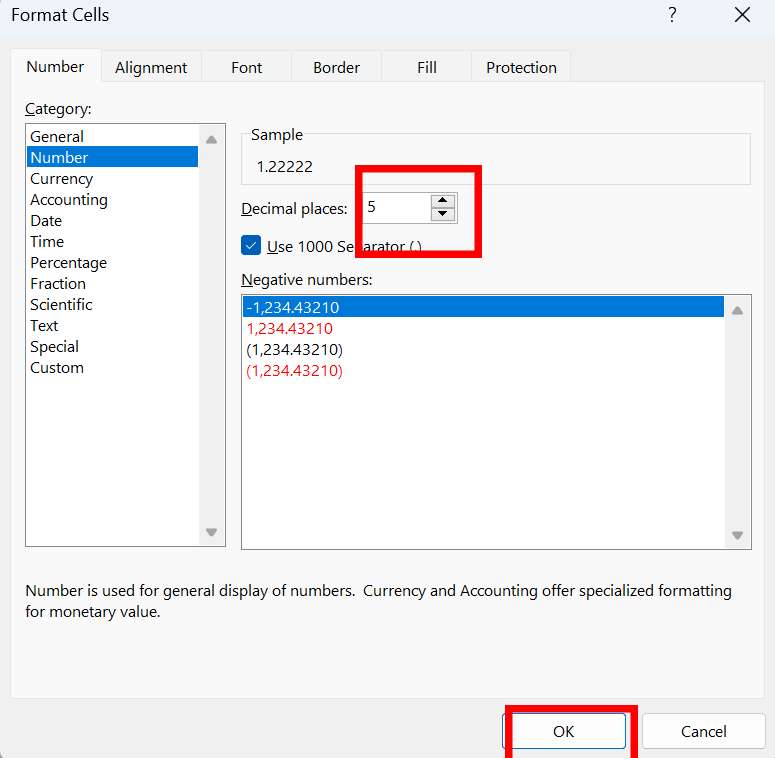Select Time category

click(x=113, y=242)
